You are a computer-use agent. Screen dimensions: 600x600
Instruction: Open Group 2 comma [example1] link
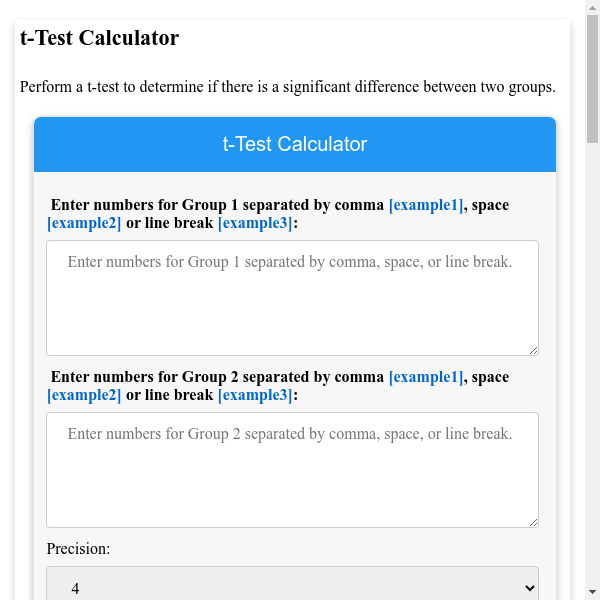click(426, 377)
